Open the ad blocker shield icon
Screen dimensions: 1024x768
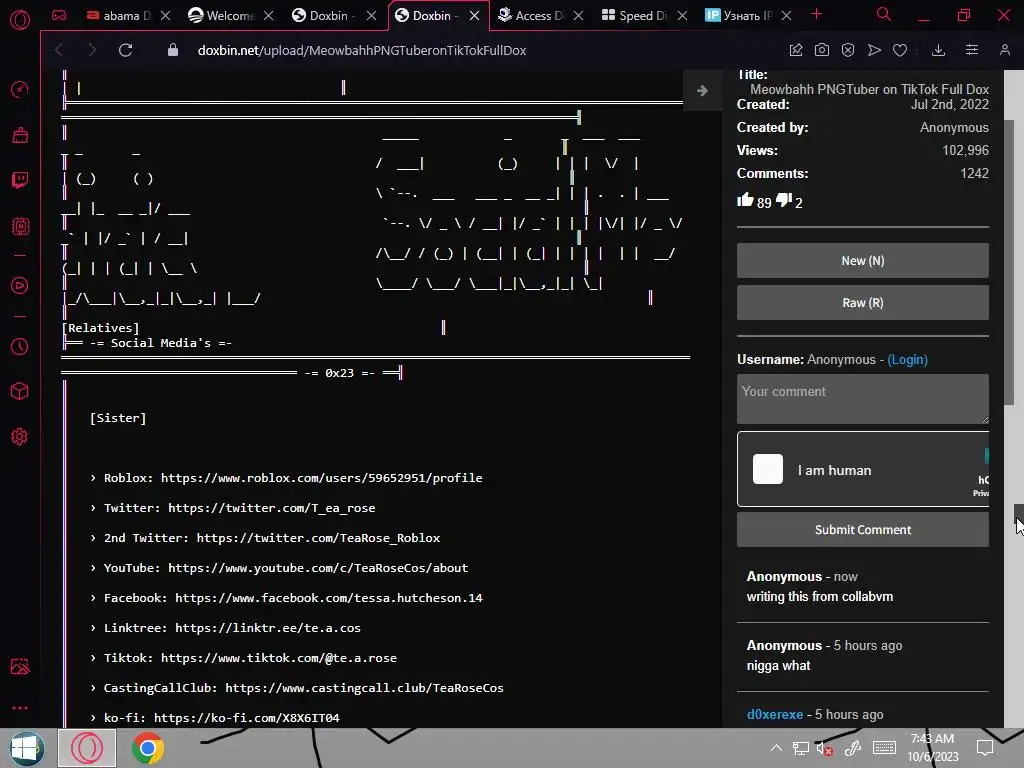pos(848,50)
